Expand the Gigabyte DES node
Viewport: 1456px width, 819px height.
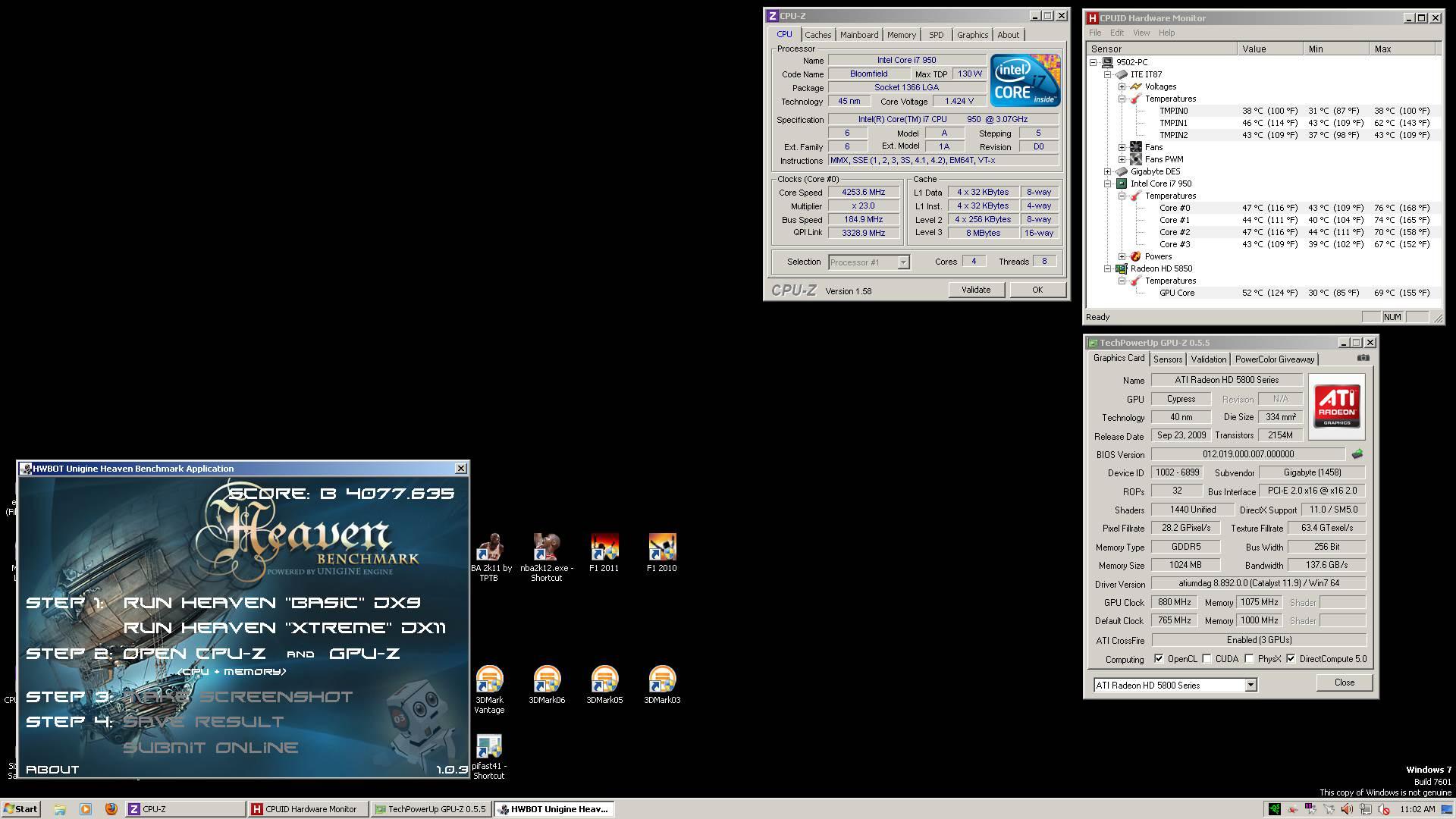1108,171
